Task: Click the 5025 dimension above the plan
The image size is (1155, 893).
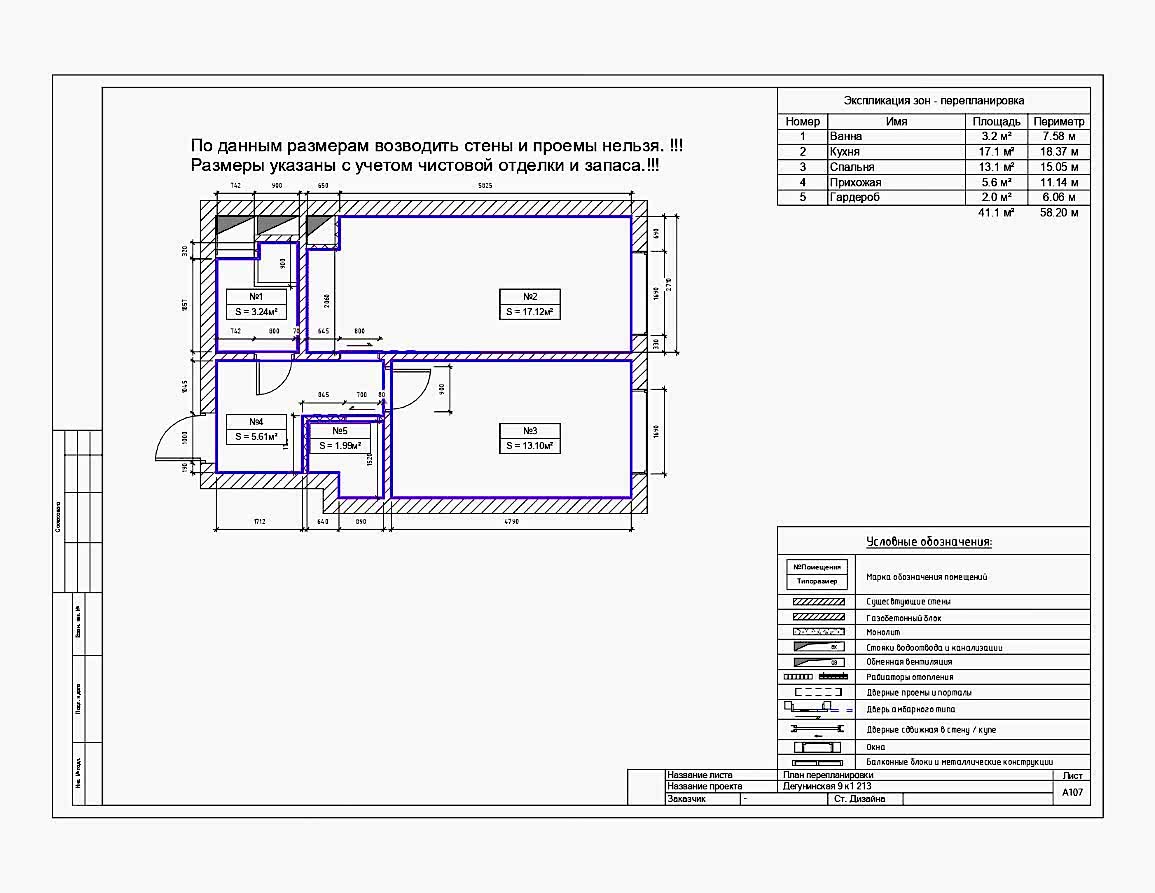Action: [x=483, y=187]
